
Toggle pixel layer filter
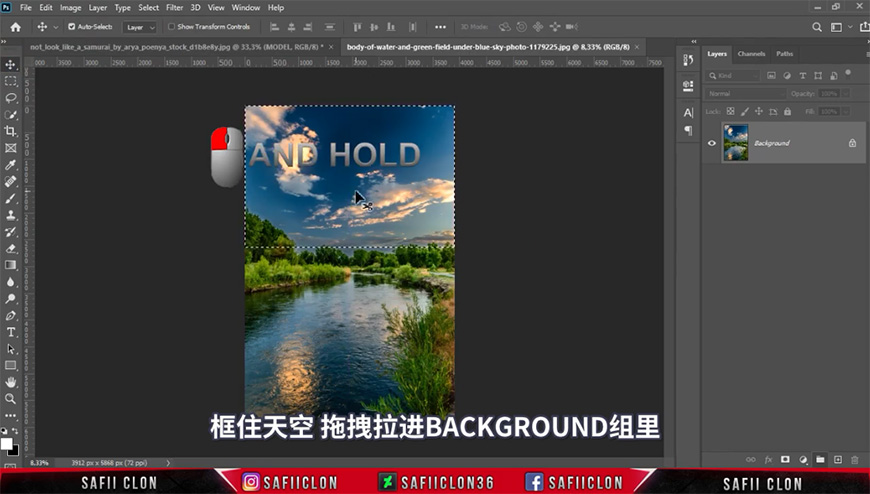point(771,75)
